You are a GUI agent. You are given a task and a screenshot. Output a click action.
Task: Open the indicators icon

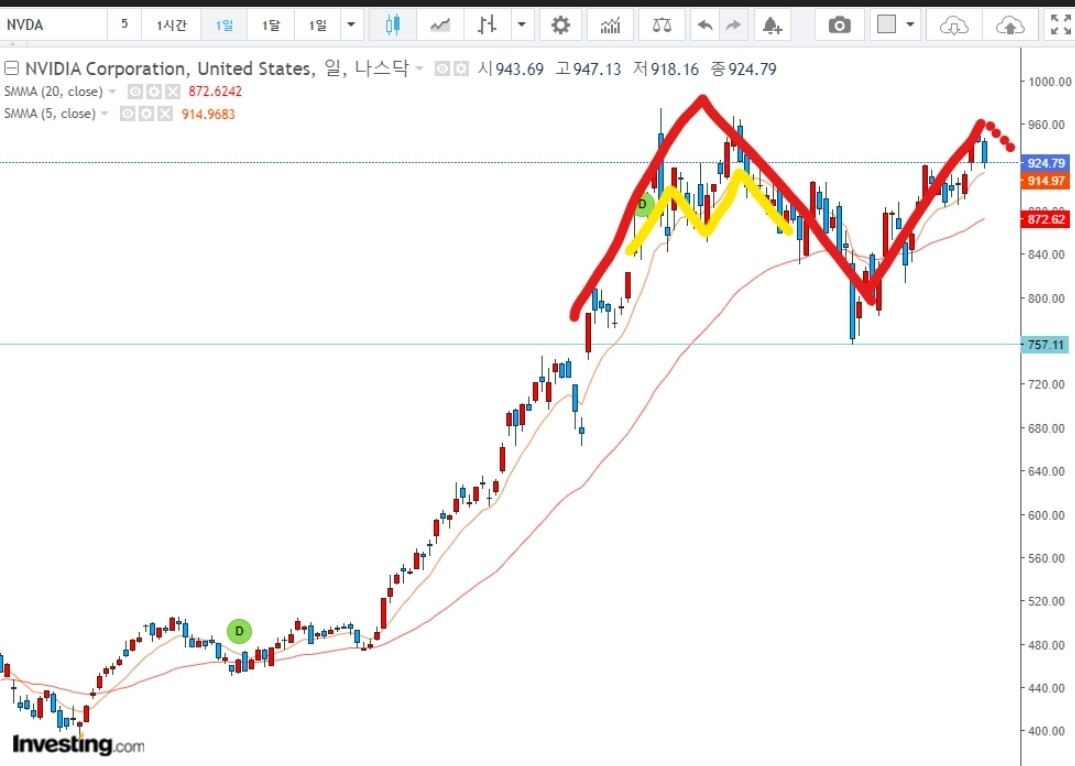[x=609, y=25]
